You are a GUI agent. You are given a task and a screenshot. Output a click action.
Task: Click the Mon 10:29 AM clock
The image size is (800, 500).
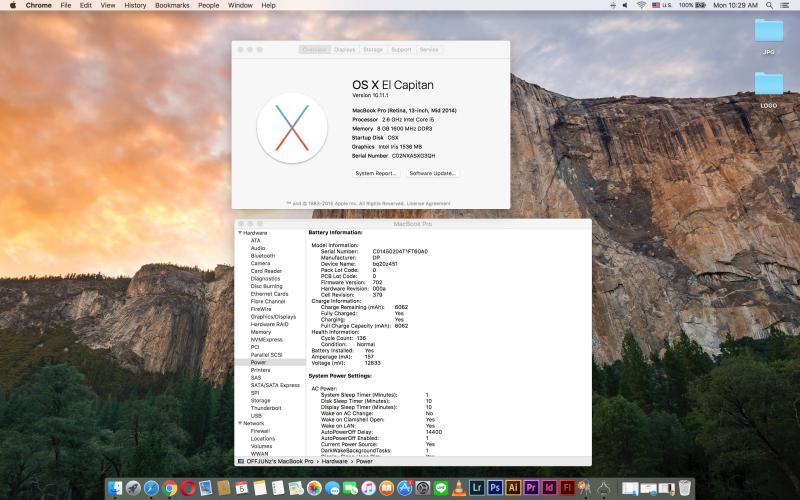point(735,5)
